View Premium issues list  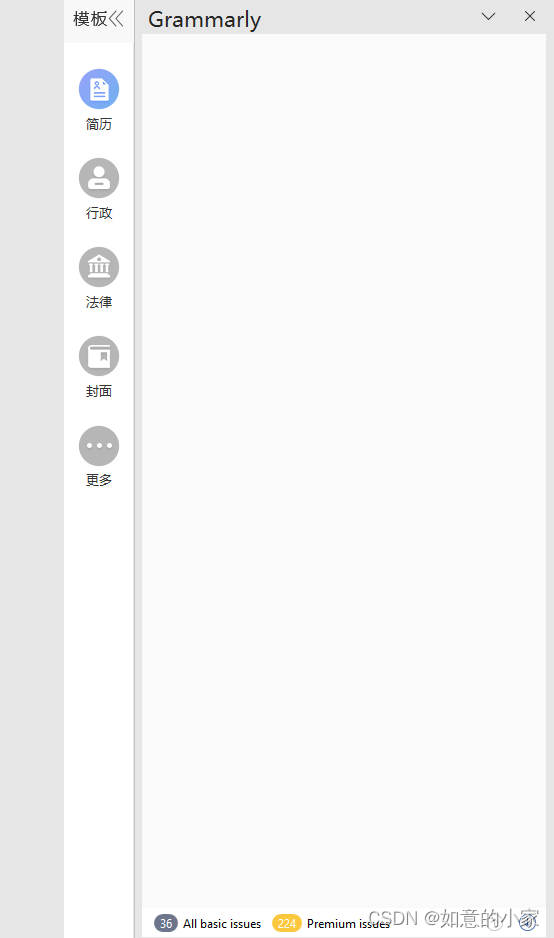[348, 924]
